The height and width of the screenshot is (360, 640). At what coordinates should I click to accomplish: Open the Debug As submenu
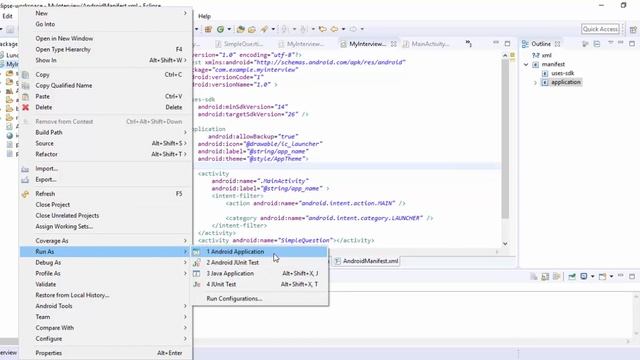point(106,263)
